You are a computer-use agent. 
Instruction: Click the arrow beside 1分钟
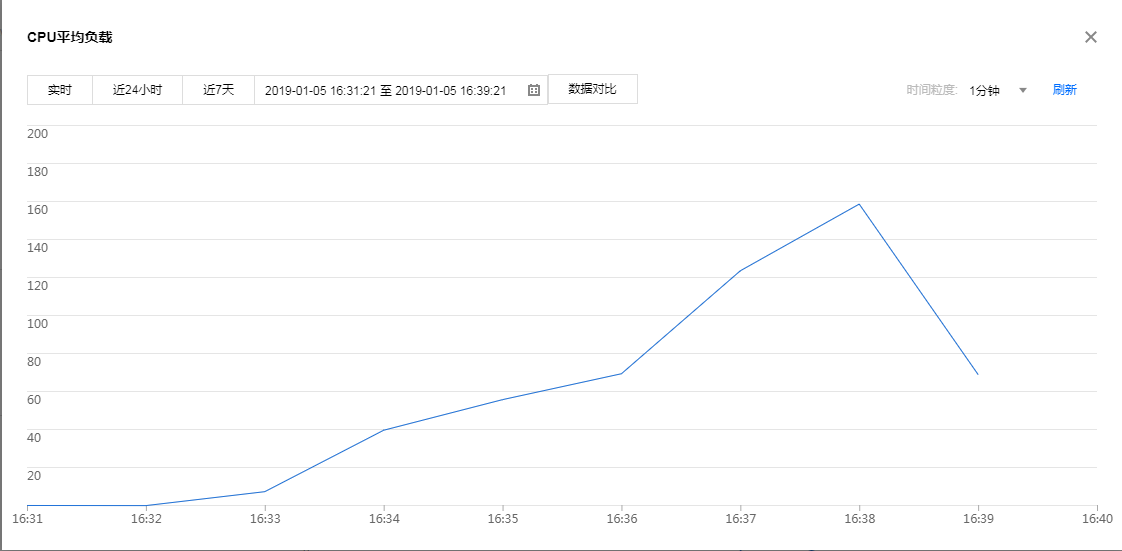coord(1023,90)
